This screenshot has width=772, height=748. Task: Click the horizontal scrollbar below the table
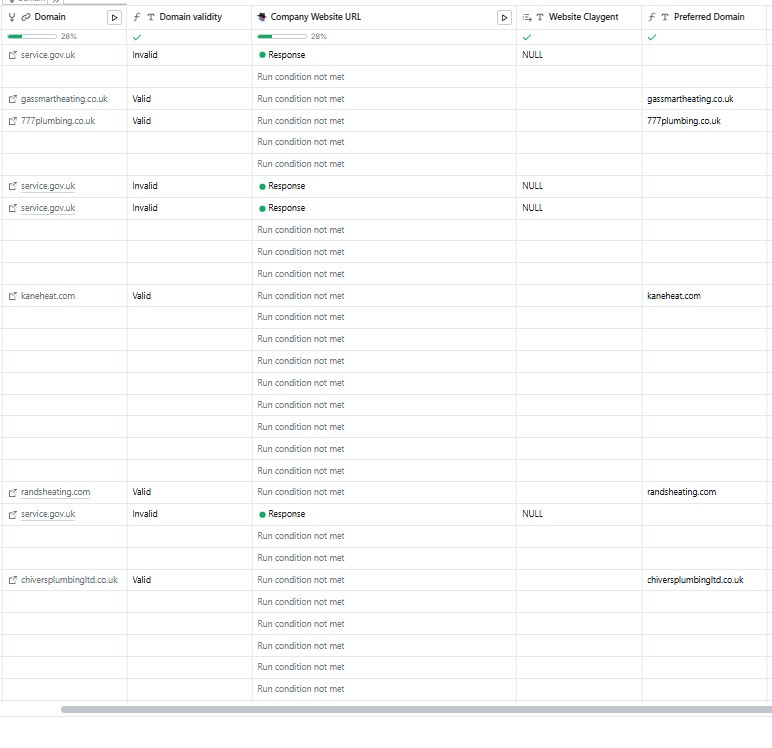(x=416, y=710)
